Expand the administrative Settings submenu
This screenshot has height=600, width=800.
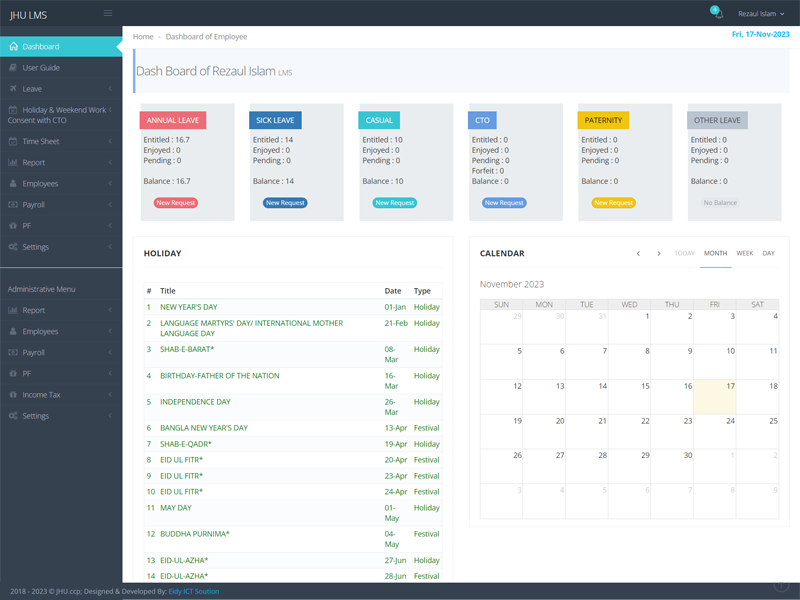click(x=109, y=416)
